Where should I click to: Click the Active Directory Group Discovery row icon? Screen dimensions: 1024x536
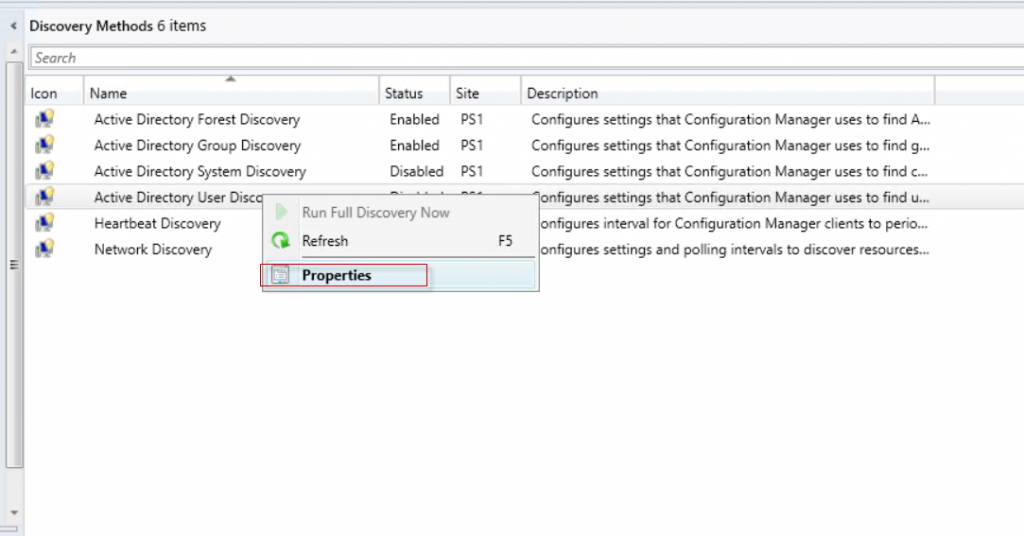pyautogui.click(x=44, y=145)
